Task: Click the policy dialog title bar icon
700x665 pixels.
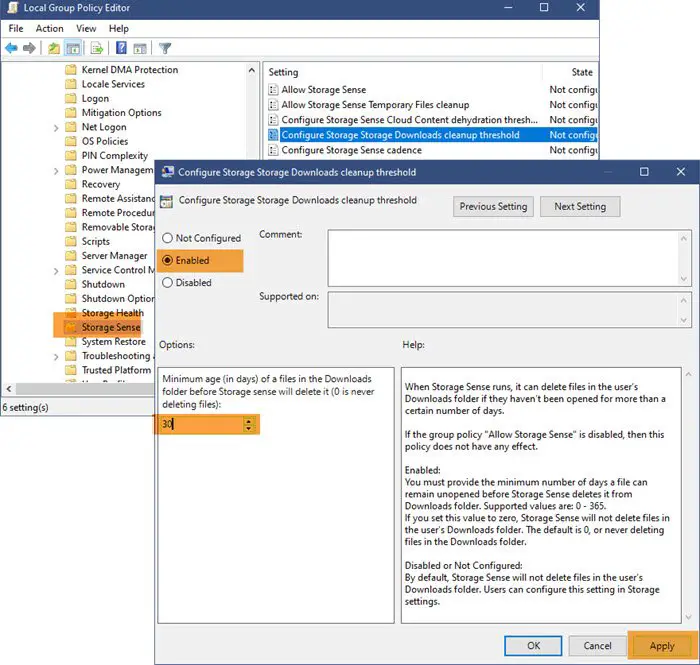Action: point(168,172)
